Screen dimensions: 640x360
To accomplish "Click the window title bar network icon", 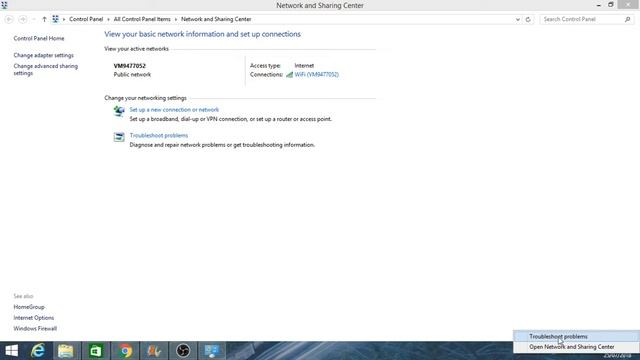I will pyautogui.click(x=4, y=5).
